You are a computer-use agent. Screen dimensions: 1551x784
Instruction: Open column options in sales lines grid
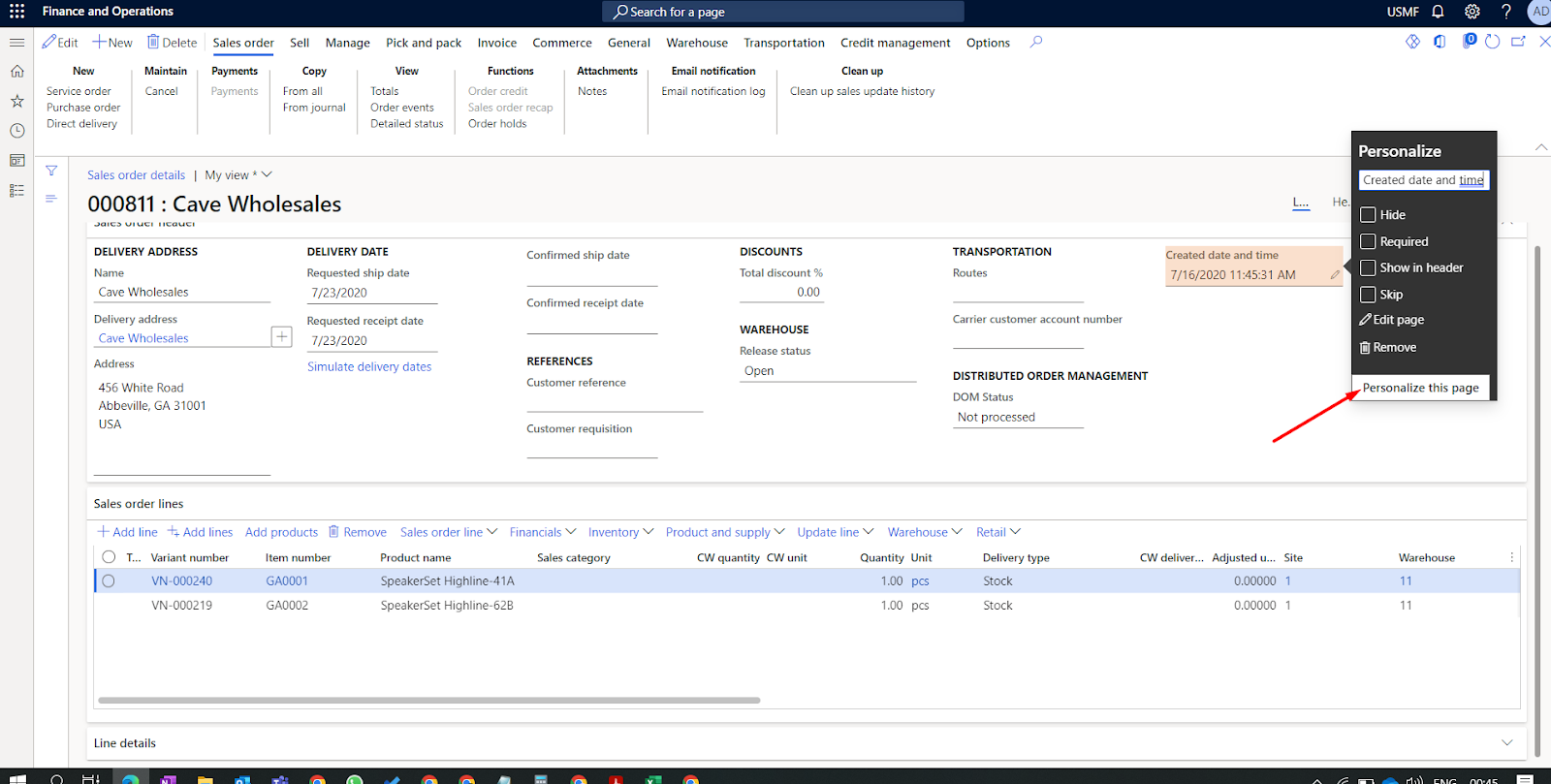1511,557
